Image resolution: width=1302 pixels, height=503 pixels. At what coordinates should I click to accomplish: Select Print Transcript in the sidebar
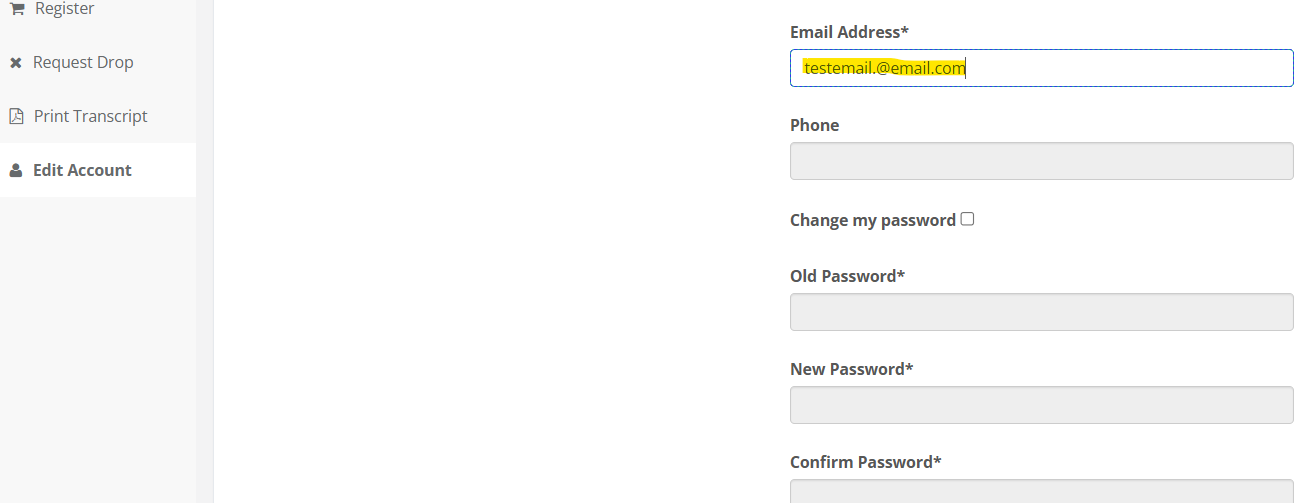[x=90, y=116]
